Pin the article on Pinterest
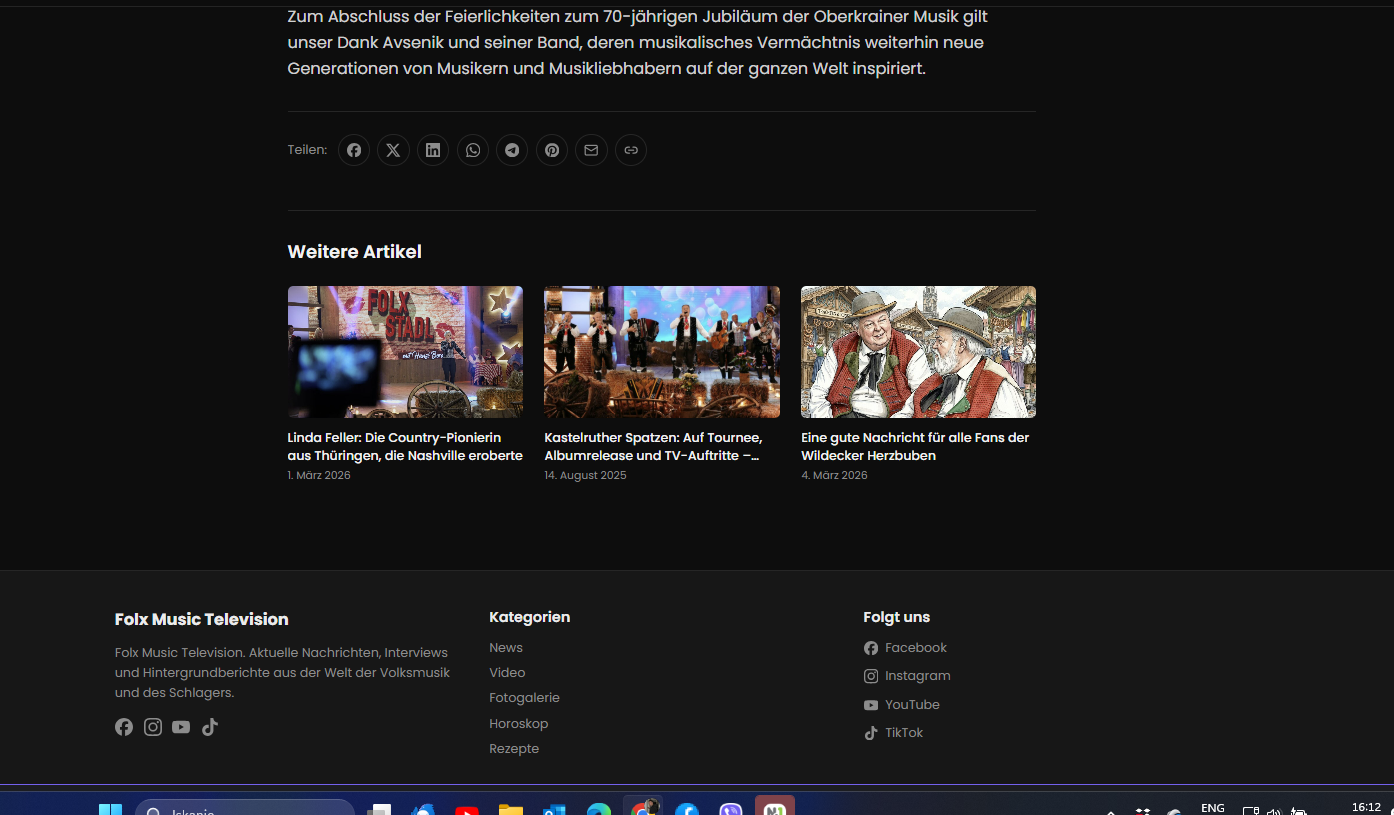The image size is (1394, 815). click(552, 150)
